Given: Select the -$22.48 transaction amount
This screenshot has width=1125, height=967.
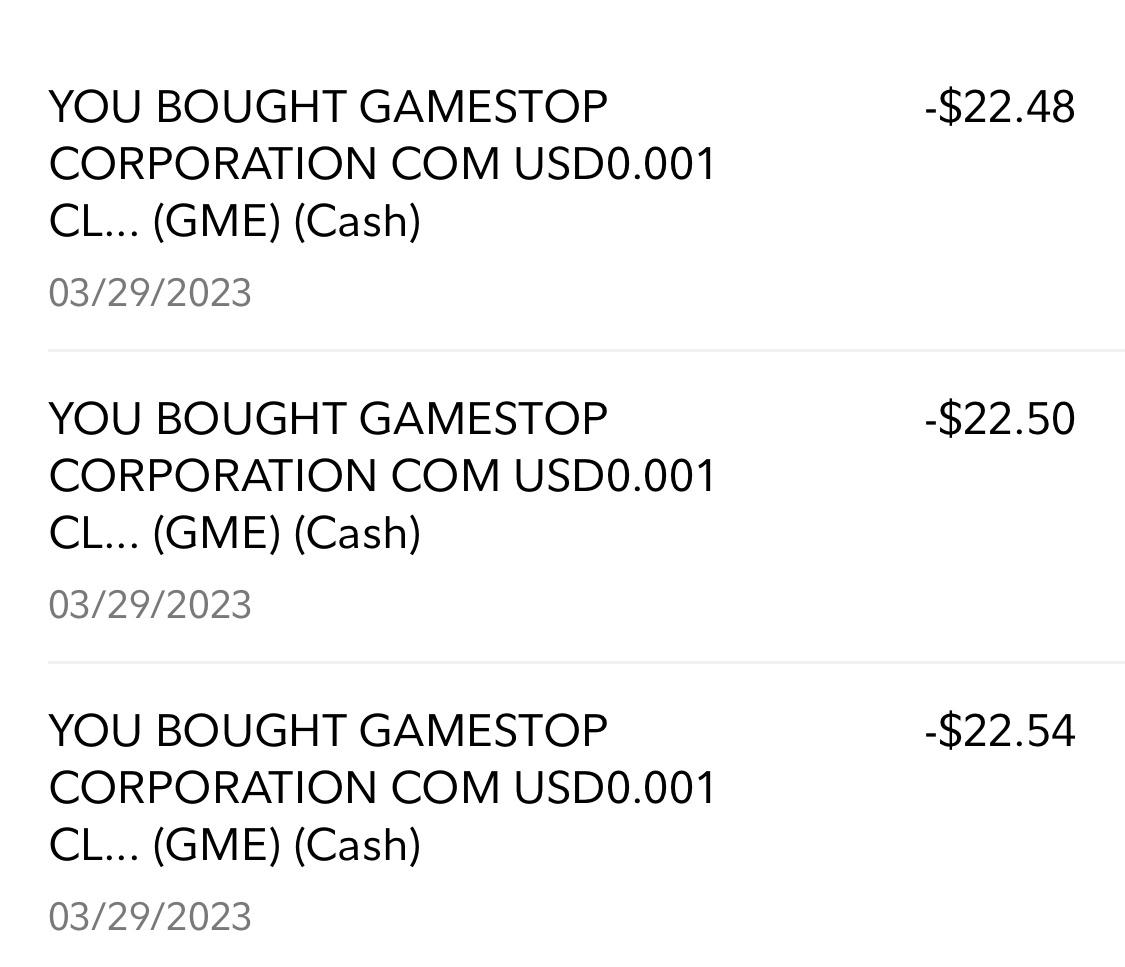Looking at the screenshot, I should [x=1000, y=107].
